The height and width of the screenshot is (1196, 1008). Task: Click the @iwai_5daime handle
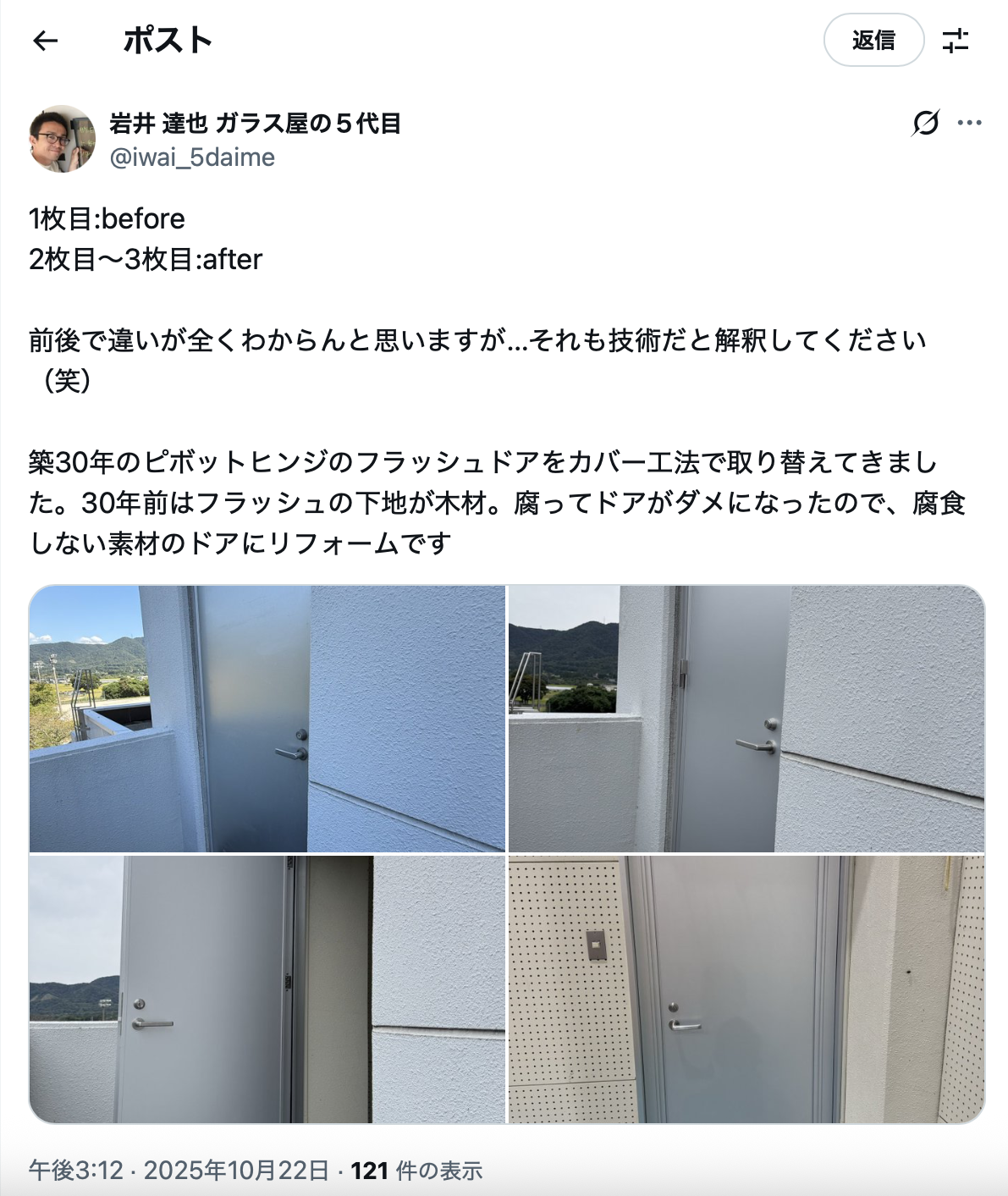pyautogui.click(x=192, y=157)
